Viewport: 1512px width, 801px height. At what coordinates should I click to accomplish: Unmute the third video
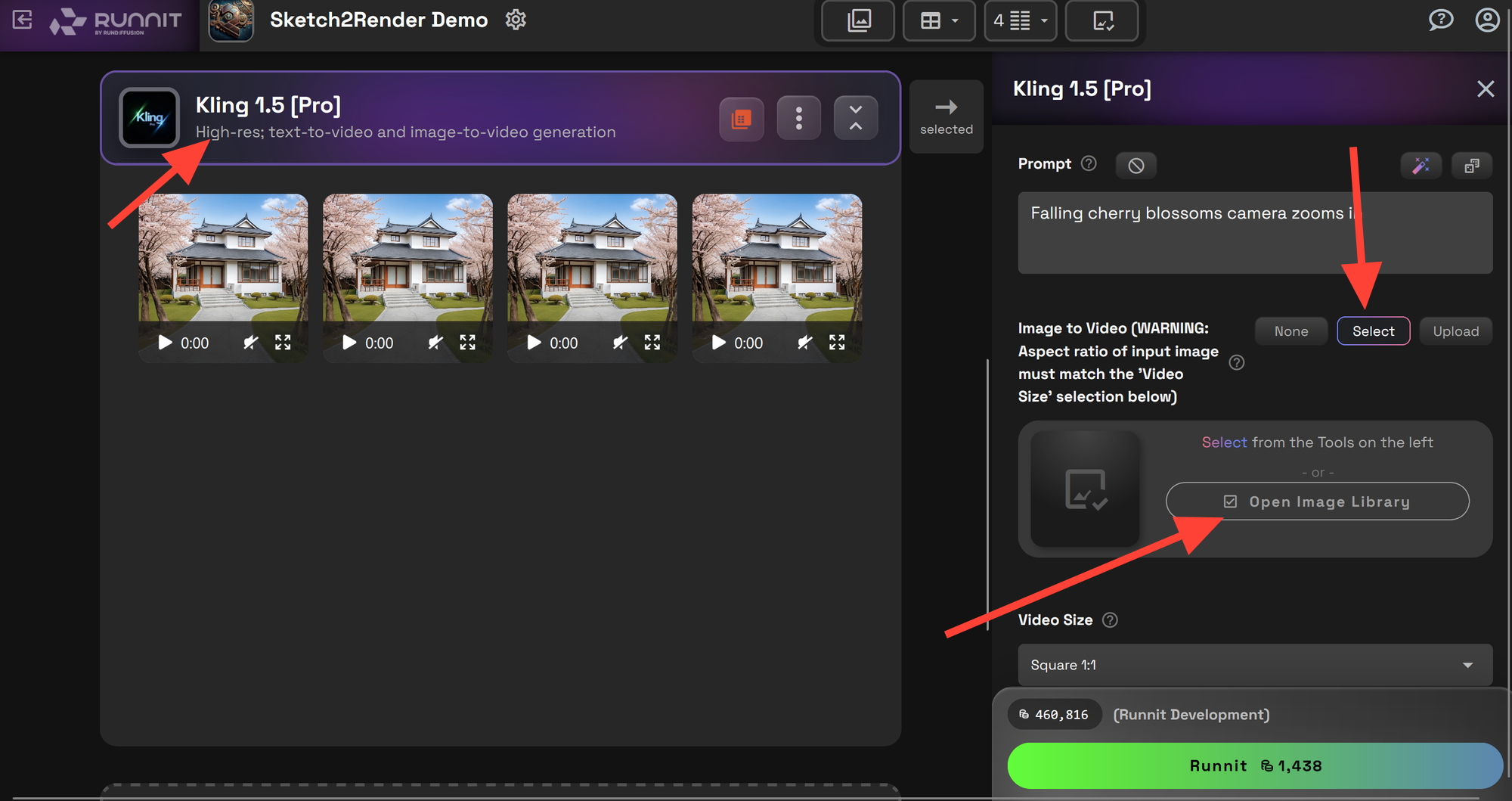(x=620, y=343)
